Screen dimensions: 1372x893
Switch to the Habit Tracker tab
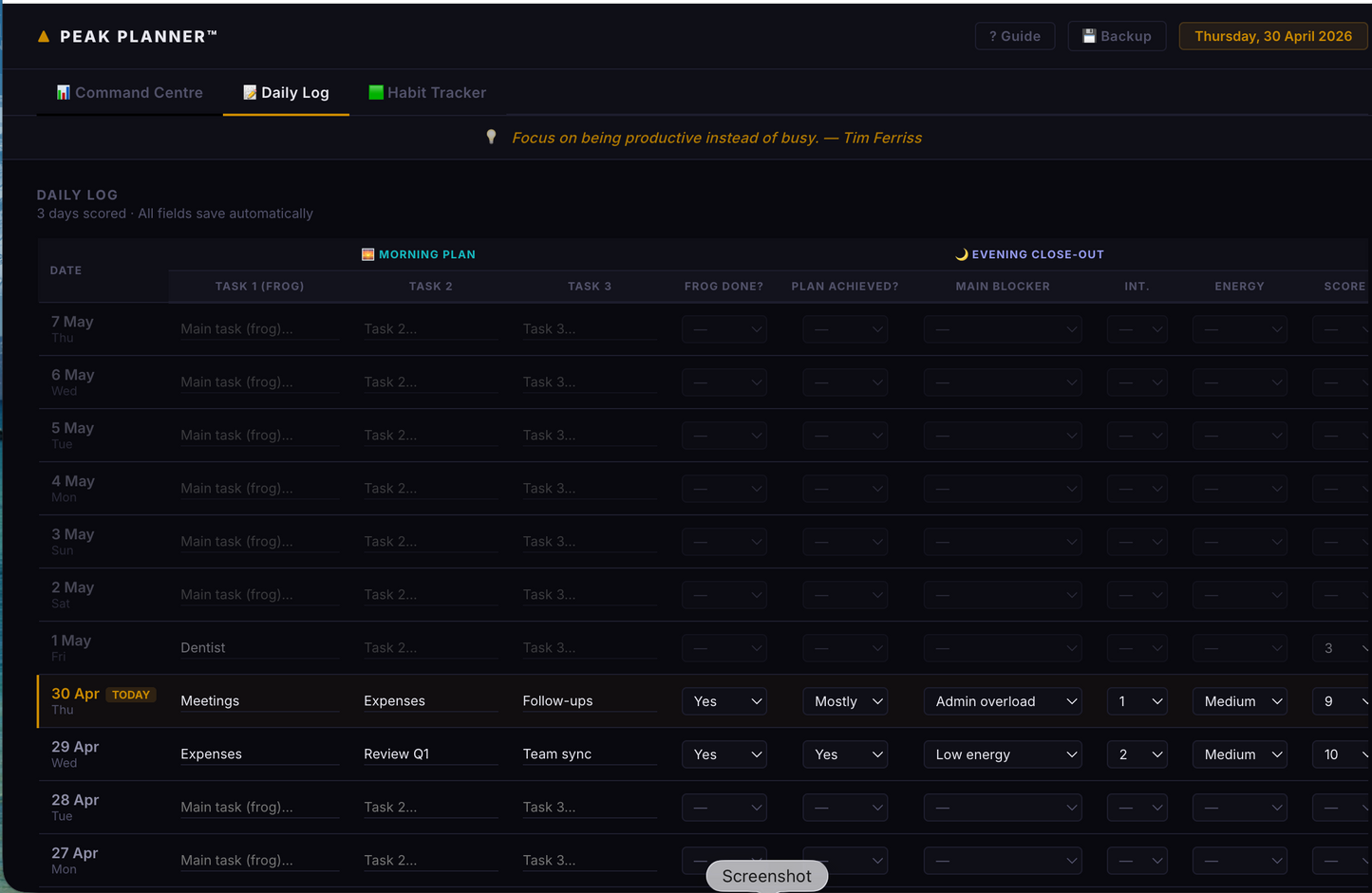tap(427, 92)
